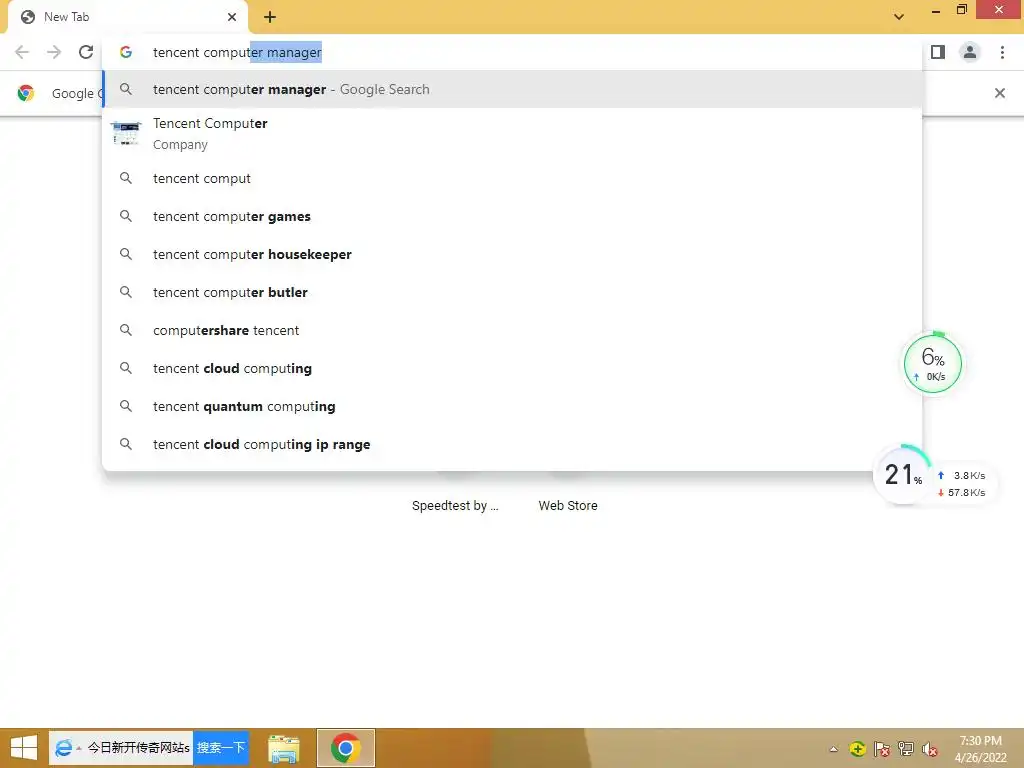Select 'tencent computer manager - Google Search' suggestion

pyautogui.click(x=512, y=89)
